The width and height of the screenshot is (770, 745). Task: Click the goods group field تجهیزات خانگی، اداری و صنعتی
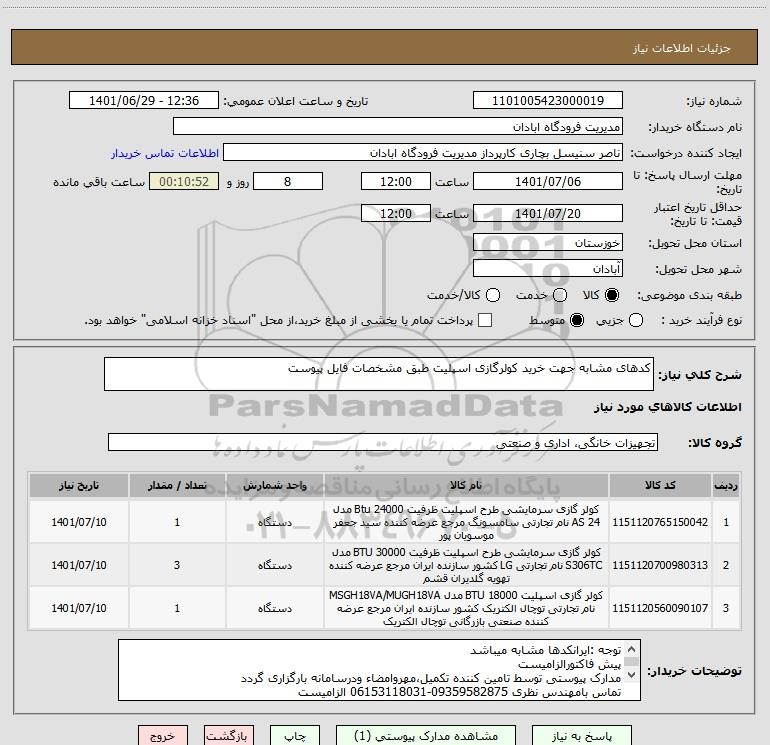tap(383, 442)
